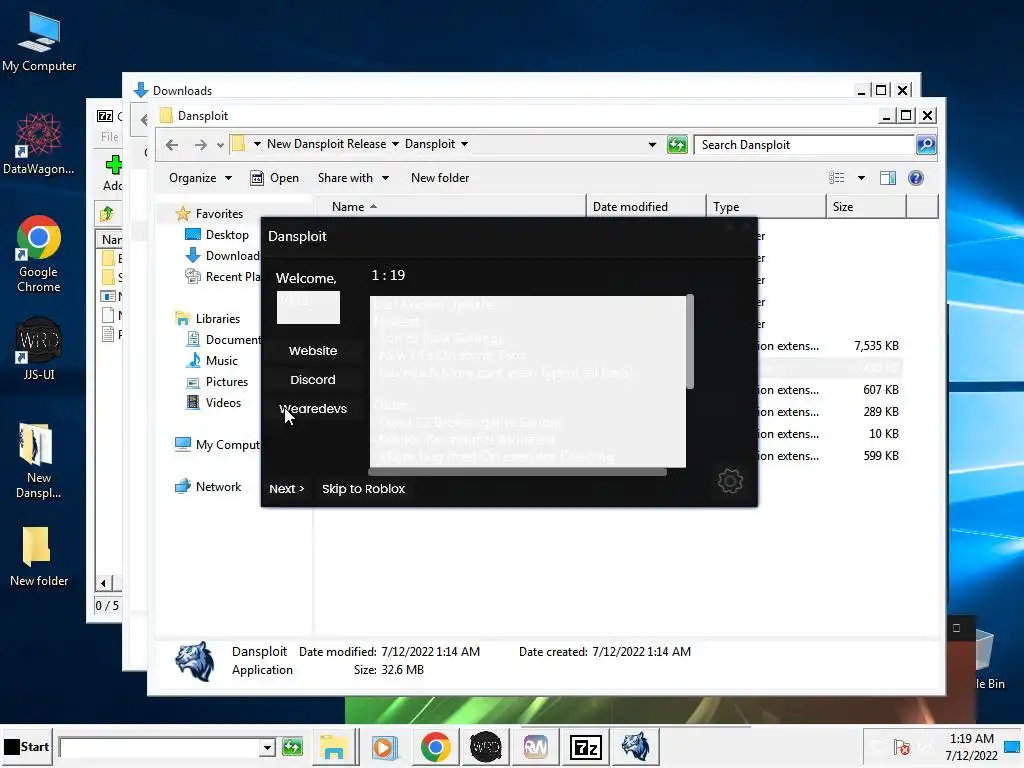
Task: Open the taskbar address box dropdown
Action: click(266, 747)
